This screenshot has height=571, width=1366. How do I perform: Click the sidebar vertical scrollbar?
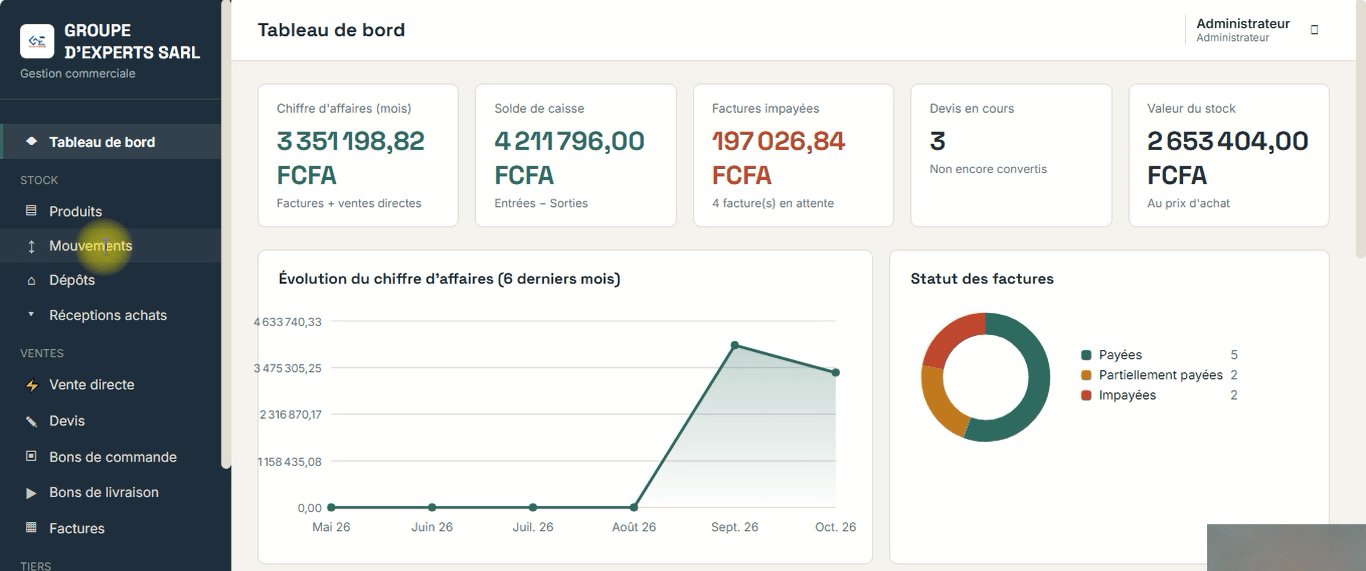tap(226, 234)
